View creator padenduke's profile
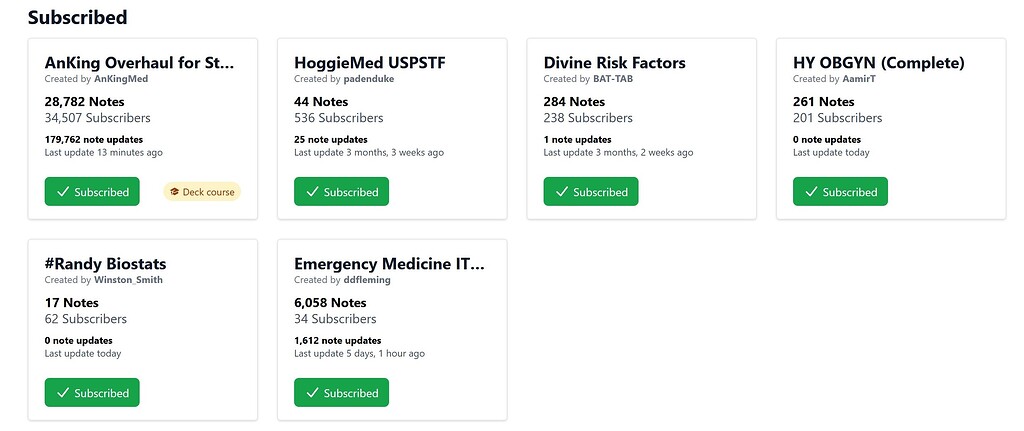1024x431 pixels. (x=369, y=79)
